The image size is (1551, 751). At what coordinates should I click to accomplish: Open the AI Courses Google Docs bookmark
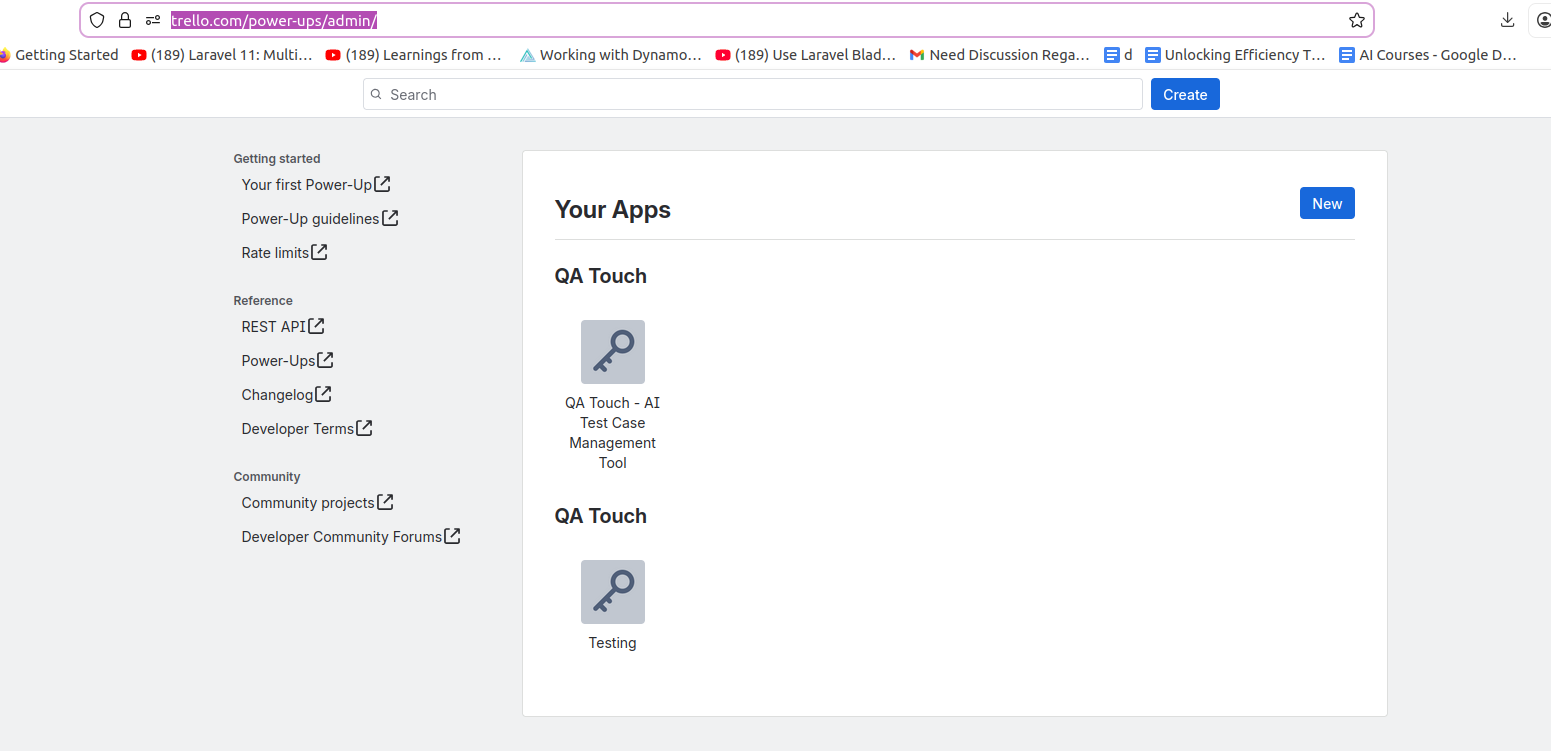tap(1428, 55)
